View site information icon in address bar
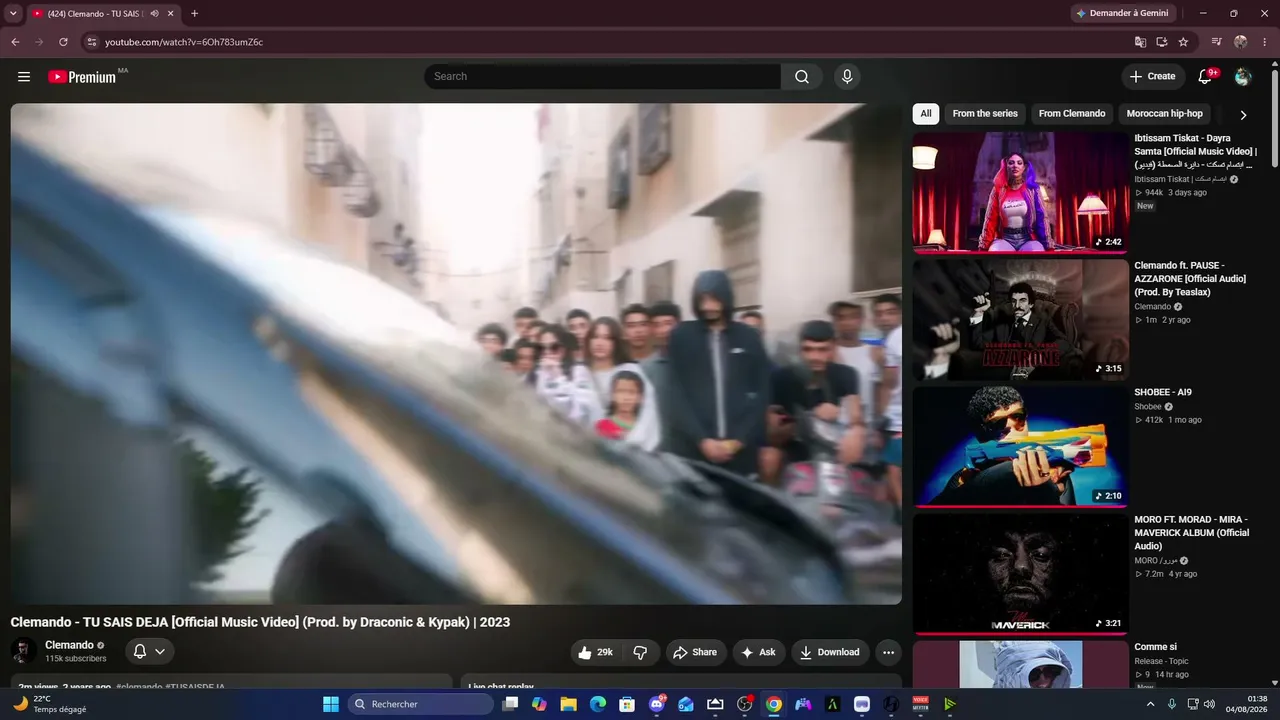 coord(91,42)
